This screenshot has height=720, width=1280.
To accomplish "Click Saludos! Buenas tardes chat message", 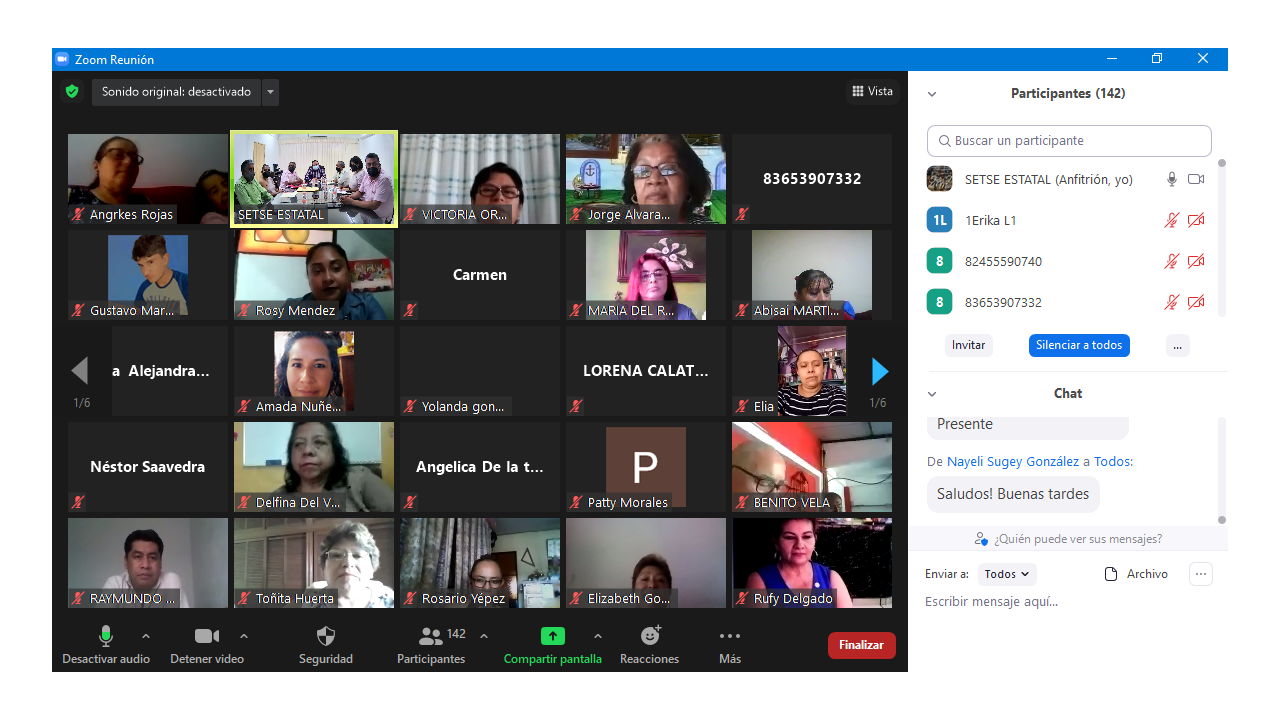I will (1013, 494).
